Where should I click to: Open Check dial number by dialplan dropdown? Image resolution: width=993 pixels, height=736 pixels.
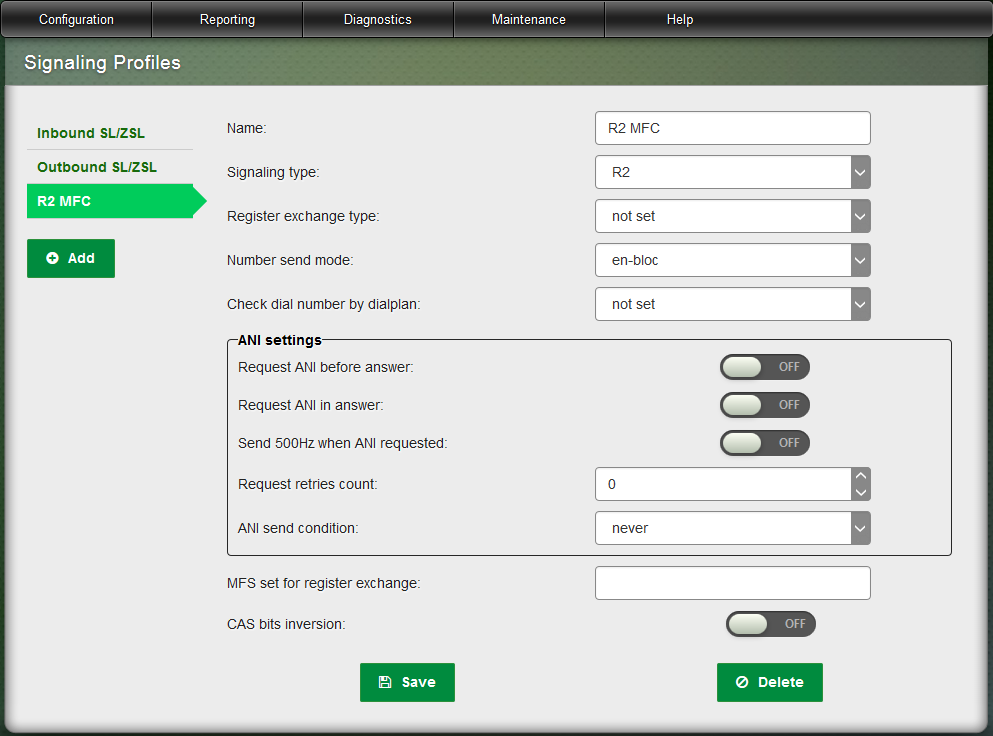(x=732, y=304)
